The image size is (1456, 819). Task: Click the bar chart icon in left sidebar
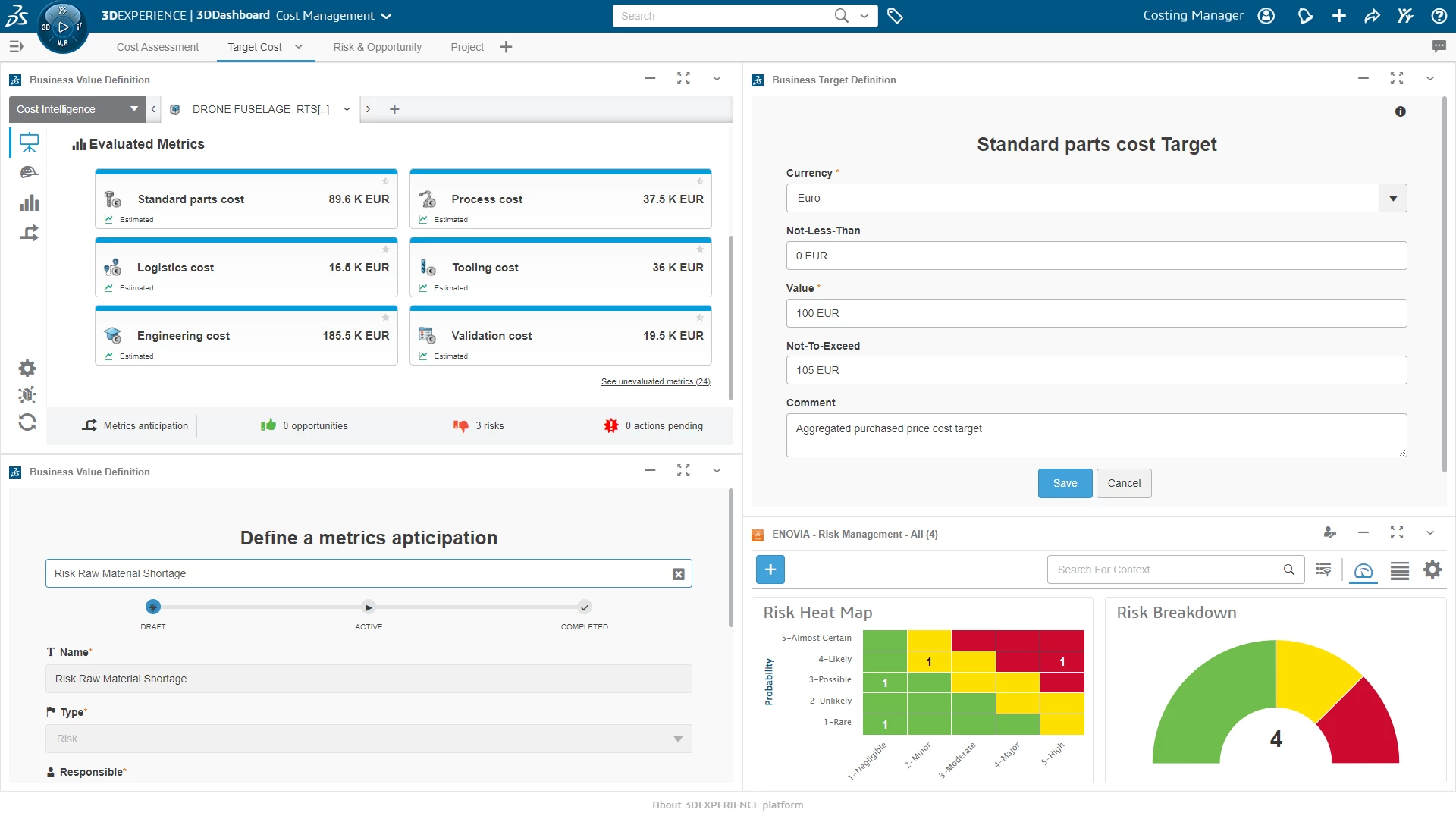click(29, 202)
